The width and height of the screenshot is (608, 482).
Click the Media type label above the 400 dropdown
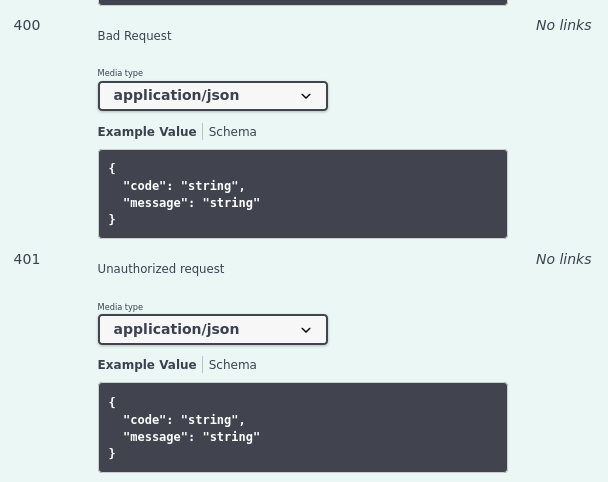click(120, 73)
